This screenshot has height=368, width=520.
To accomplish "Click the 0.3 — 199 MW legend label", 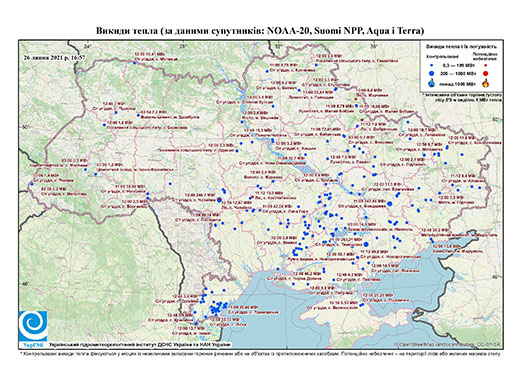I will click(x=459, y=66).
